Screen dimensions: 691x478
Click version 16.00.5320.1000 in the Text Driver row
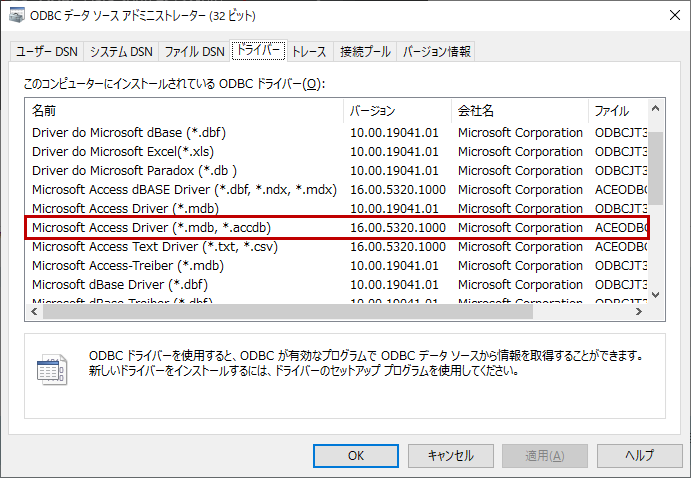click(398, 246)
